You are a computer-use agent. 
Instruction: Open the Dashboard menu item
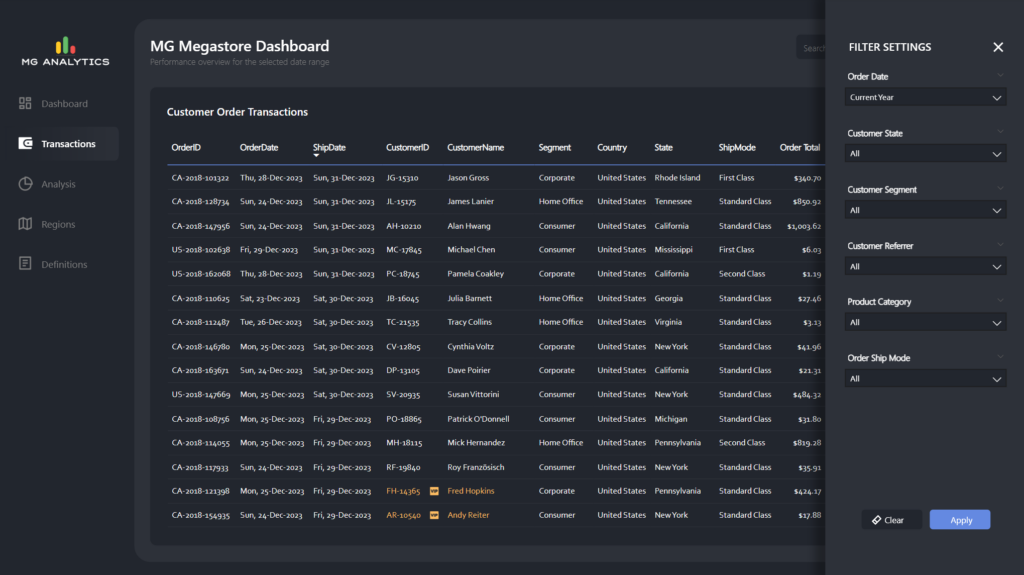point(64,103)
